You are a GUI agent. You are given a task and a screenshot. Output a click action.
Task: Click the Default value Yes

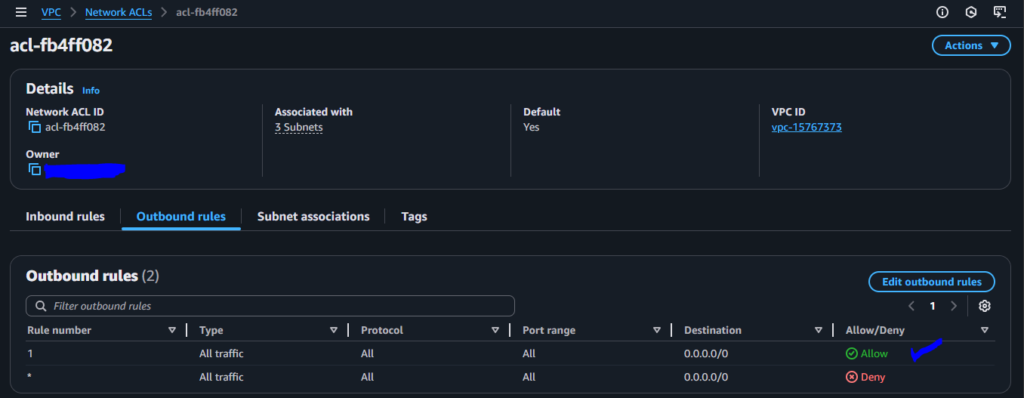click(x=531, y=127)
